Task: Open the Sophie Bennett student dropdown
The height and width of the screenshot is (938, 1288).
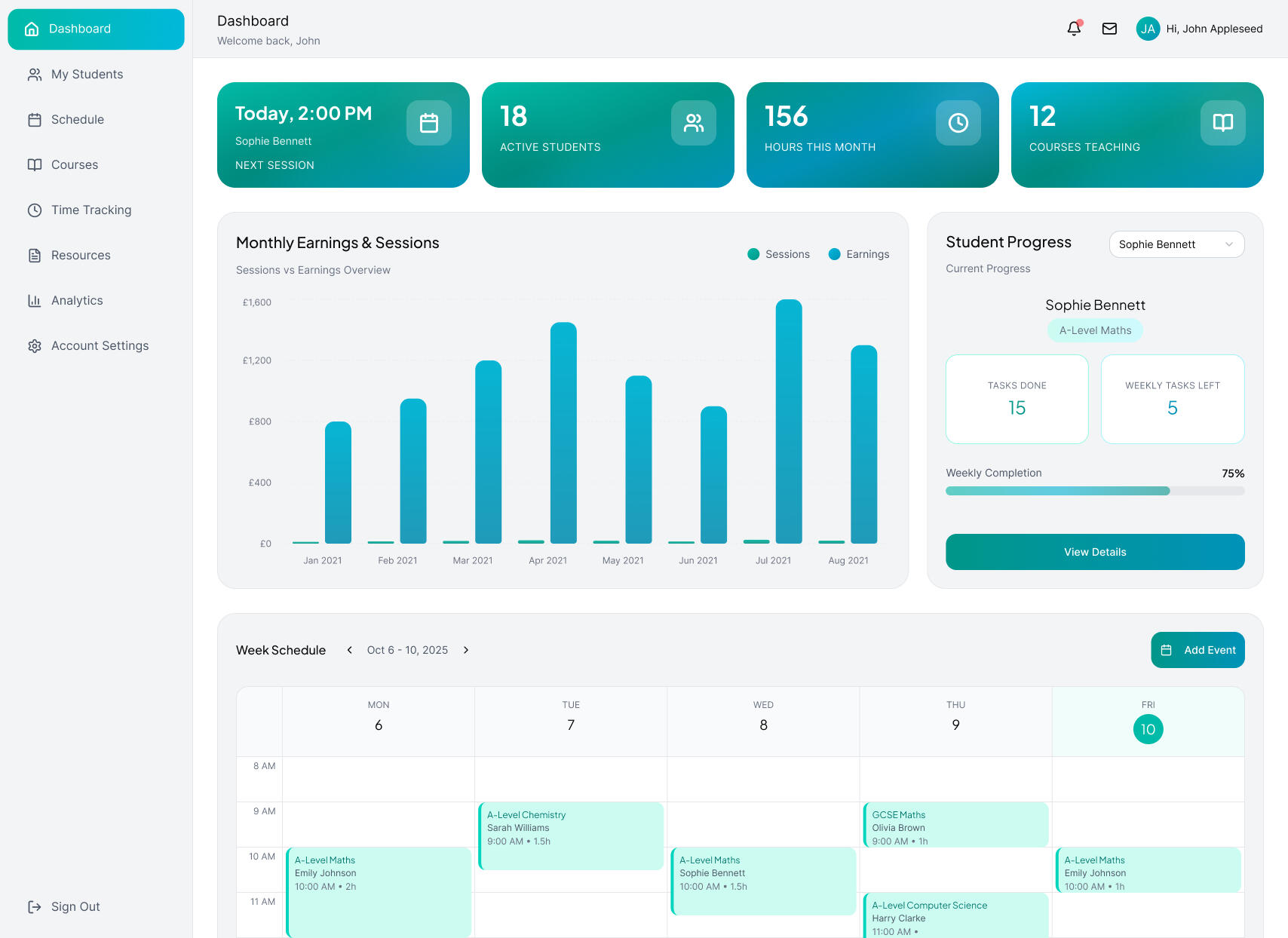Action: [1176, 244]
